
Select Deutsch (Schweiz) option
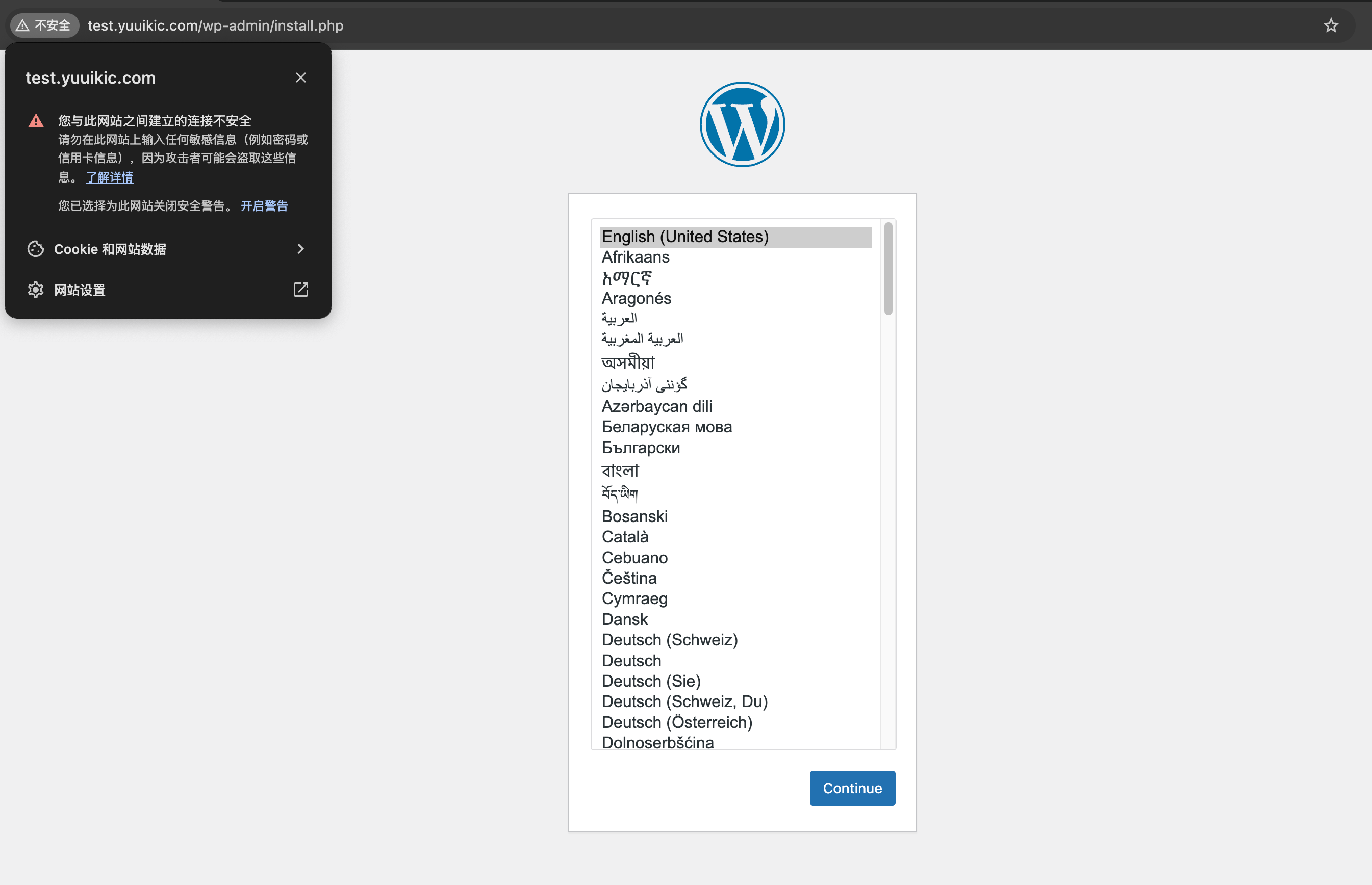[670, 640]
